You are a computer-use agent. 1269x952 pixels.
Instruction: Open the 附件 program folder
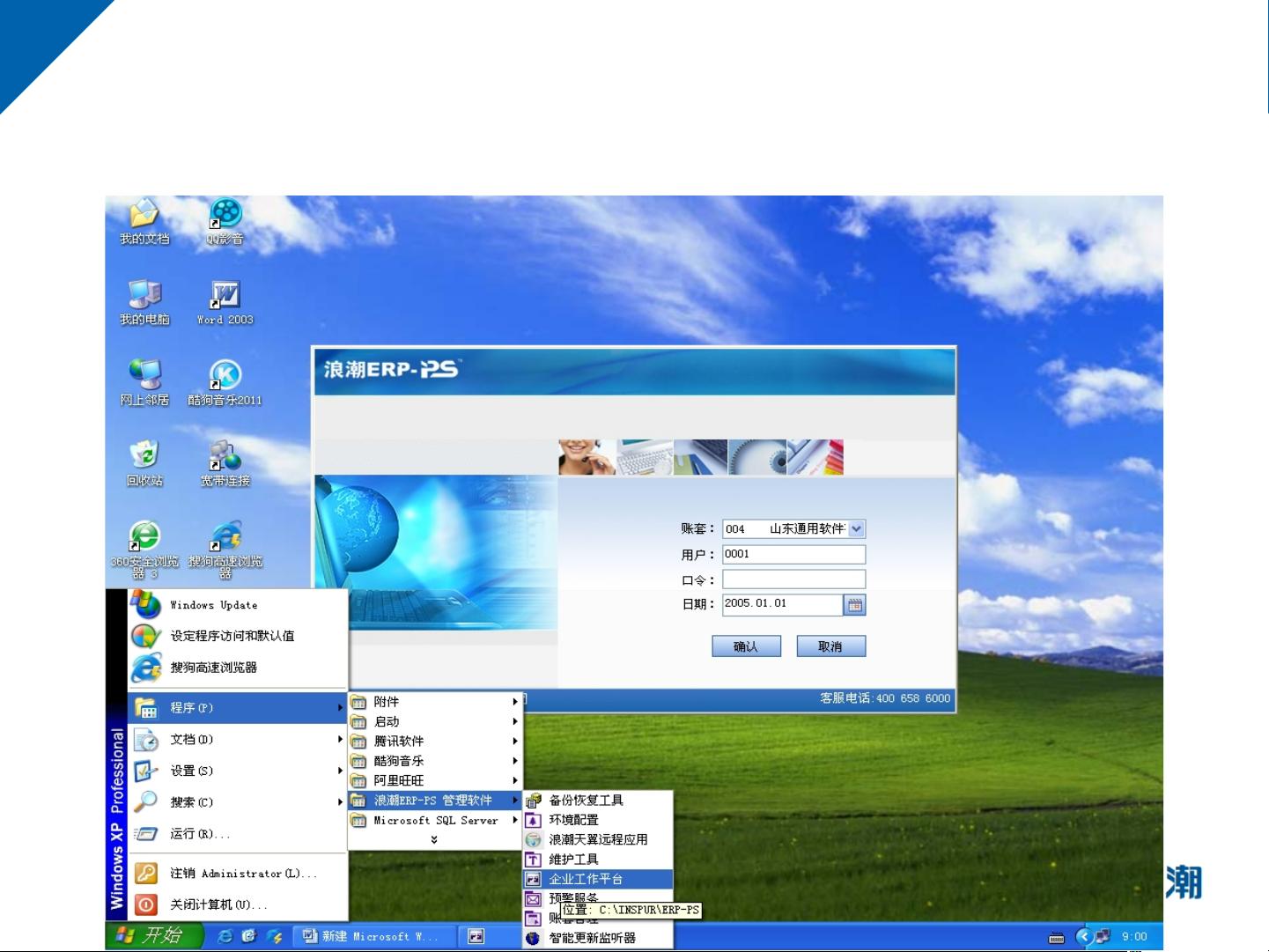point(435,702)
